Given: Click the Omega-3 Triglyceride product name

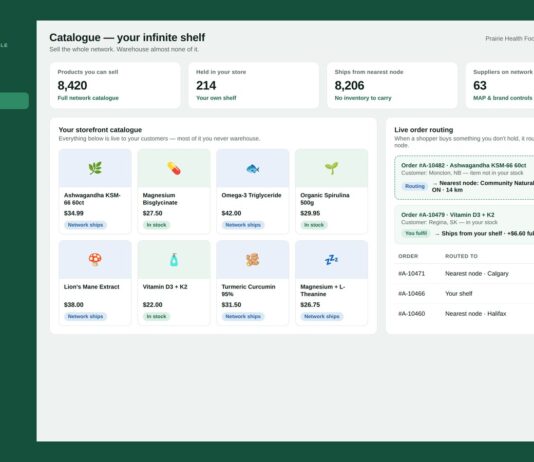Looking at the screenshot, I should 251,195.
